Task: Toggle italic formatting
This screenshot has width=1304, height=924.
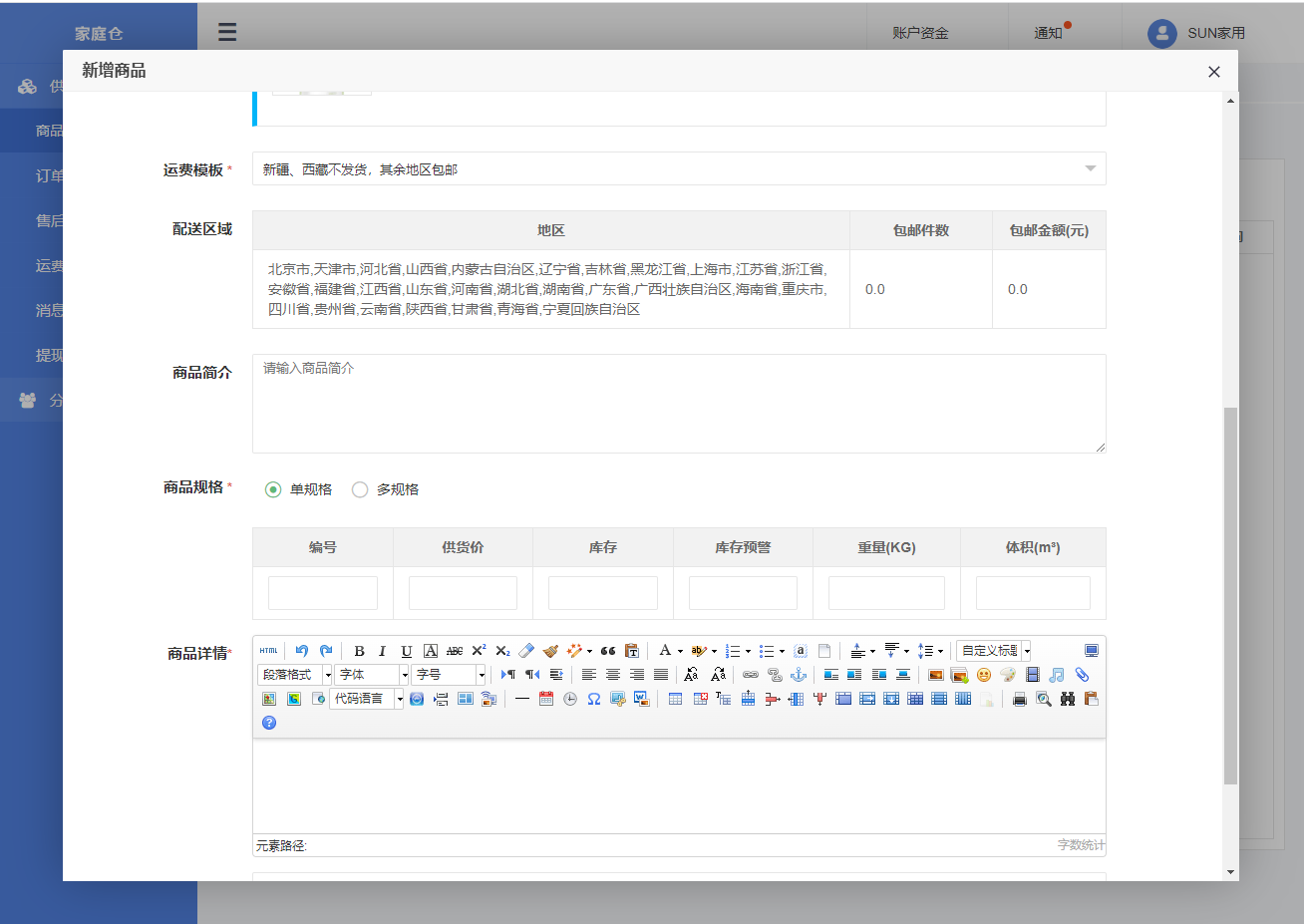Action: pyautogui.click(x=382, y=651)
